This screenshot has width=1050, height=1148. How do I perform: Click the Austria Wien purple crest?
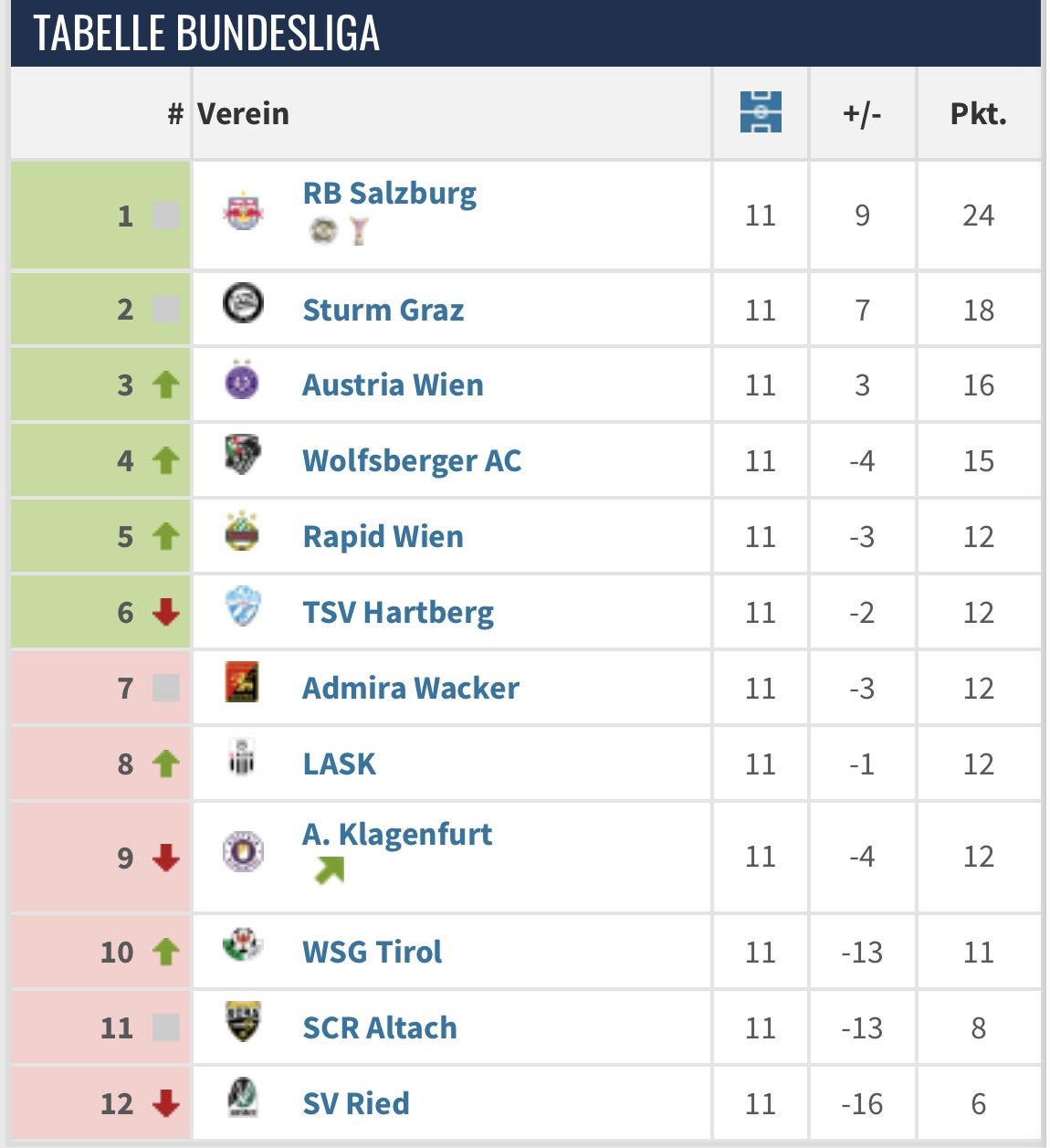click(242, 380)
